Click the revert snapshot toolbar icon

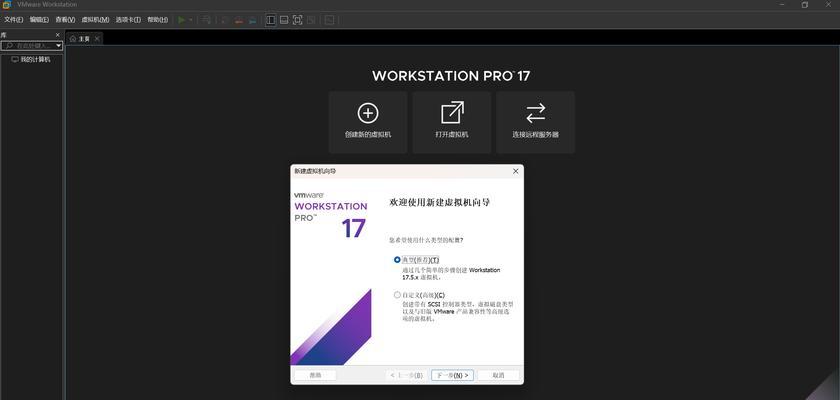click(x=239, y=20)
